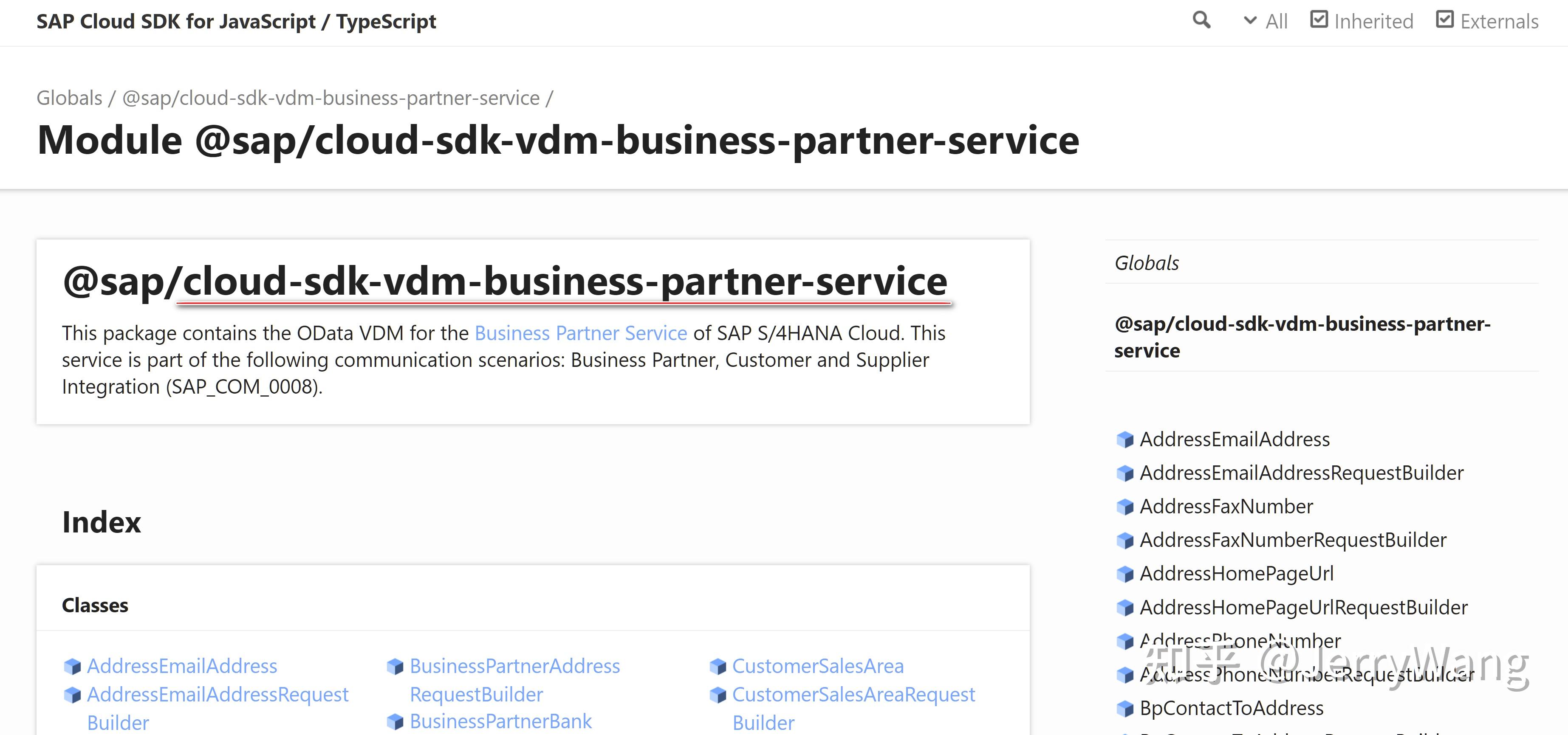Open the search icon in the header

point(1201,20)
